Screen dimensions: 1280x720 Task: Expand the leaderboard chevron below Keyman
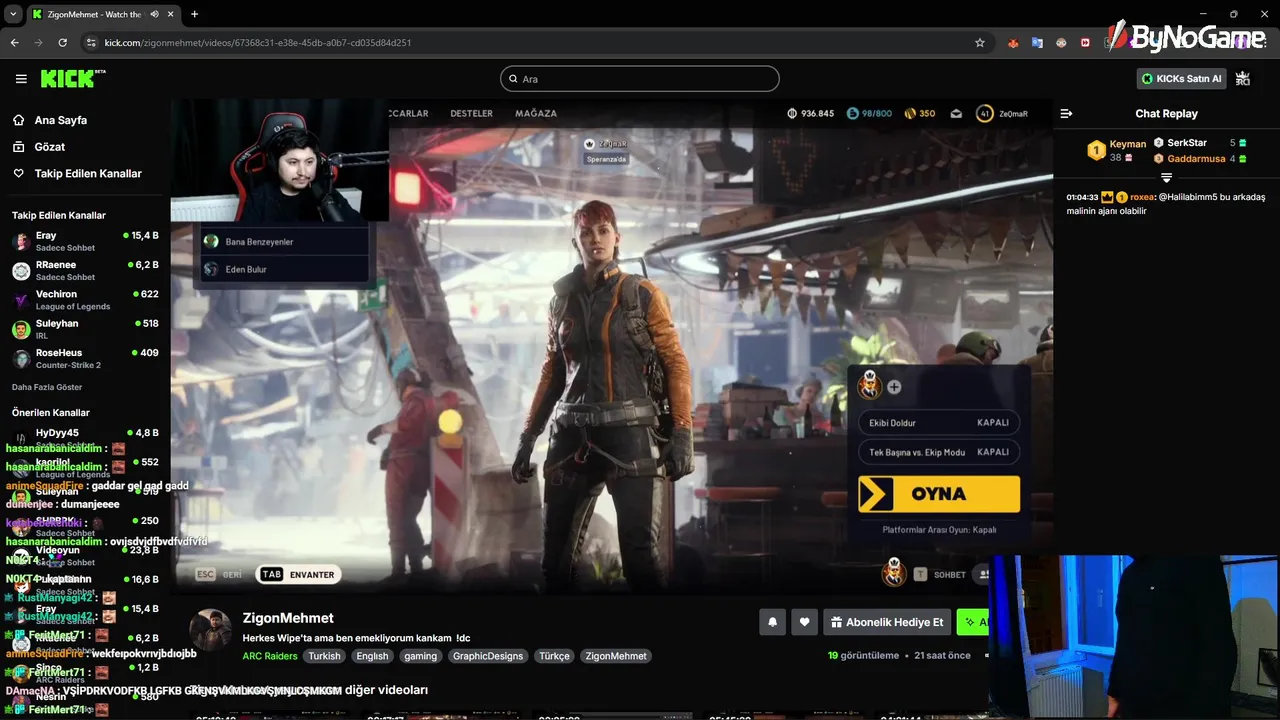(1166, 177)
